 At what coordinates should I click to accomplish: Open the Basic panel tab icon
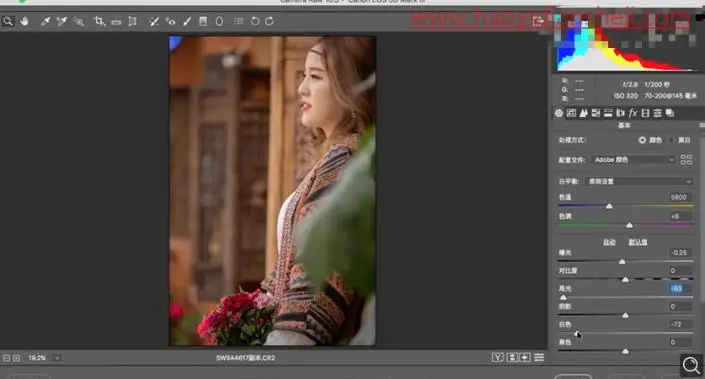tap(559, 113)
